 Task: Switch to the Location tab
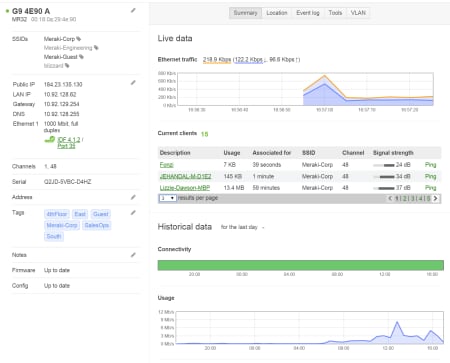click(277, 13)
